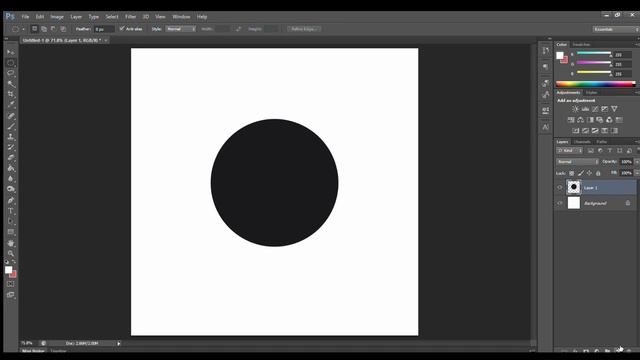Switch to the Swatches tab
The width and height of the screenshot is (640, 360).
(x=581, y=44)
